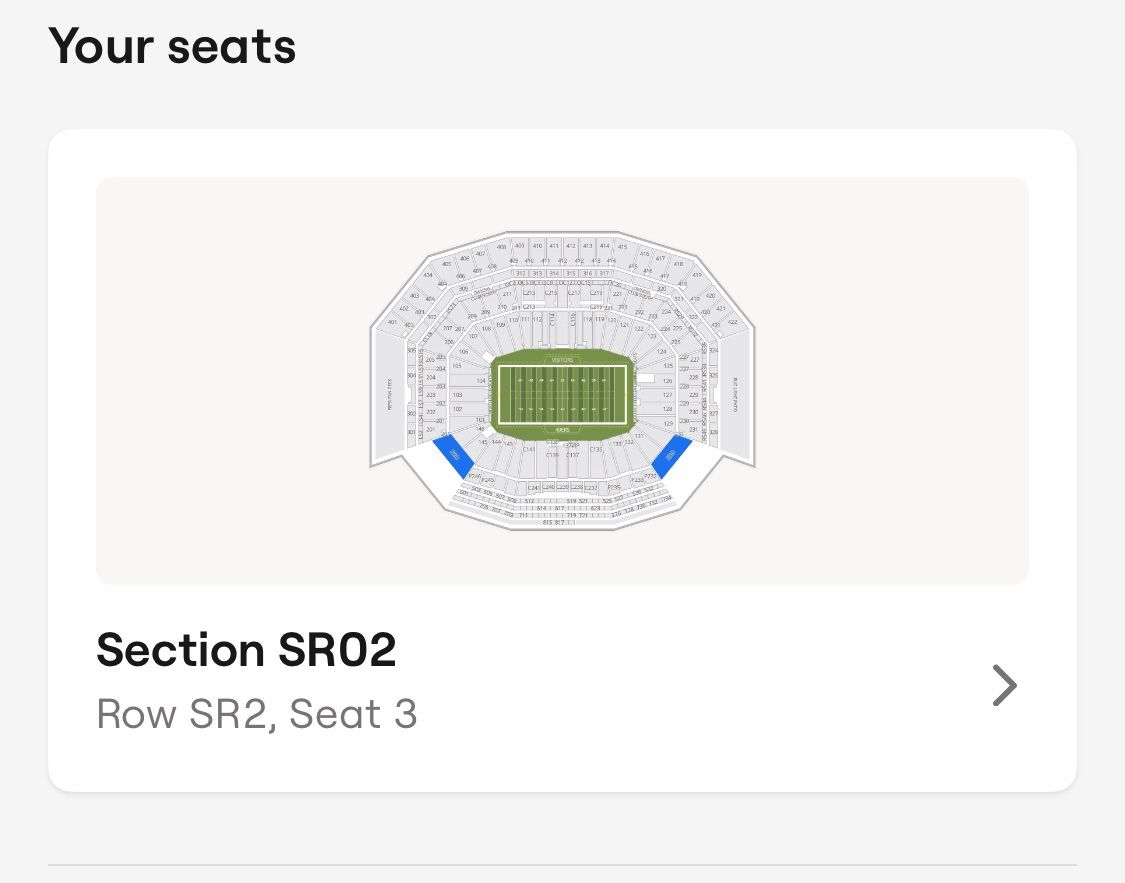Select section 328 on the map
The image size is (1125, 883).
[x=713, y=432]
